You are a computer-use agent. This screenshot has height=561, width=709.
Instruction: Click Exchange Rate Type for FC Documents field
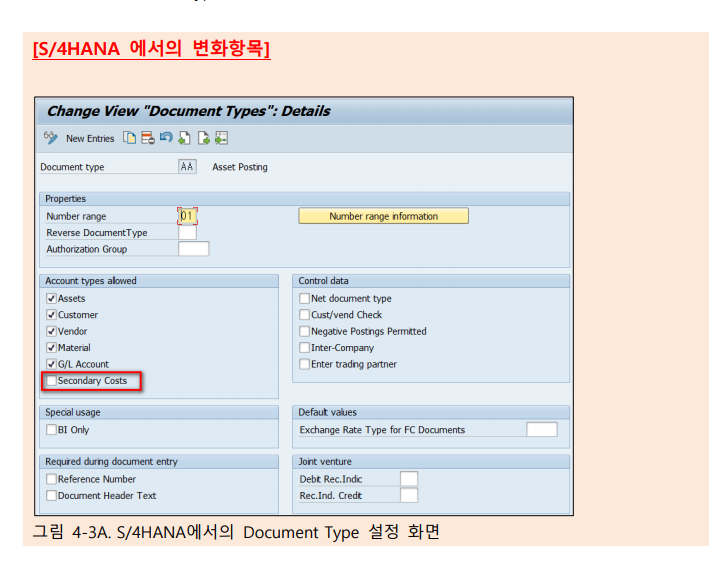pos(542,429)
